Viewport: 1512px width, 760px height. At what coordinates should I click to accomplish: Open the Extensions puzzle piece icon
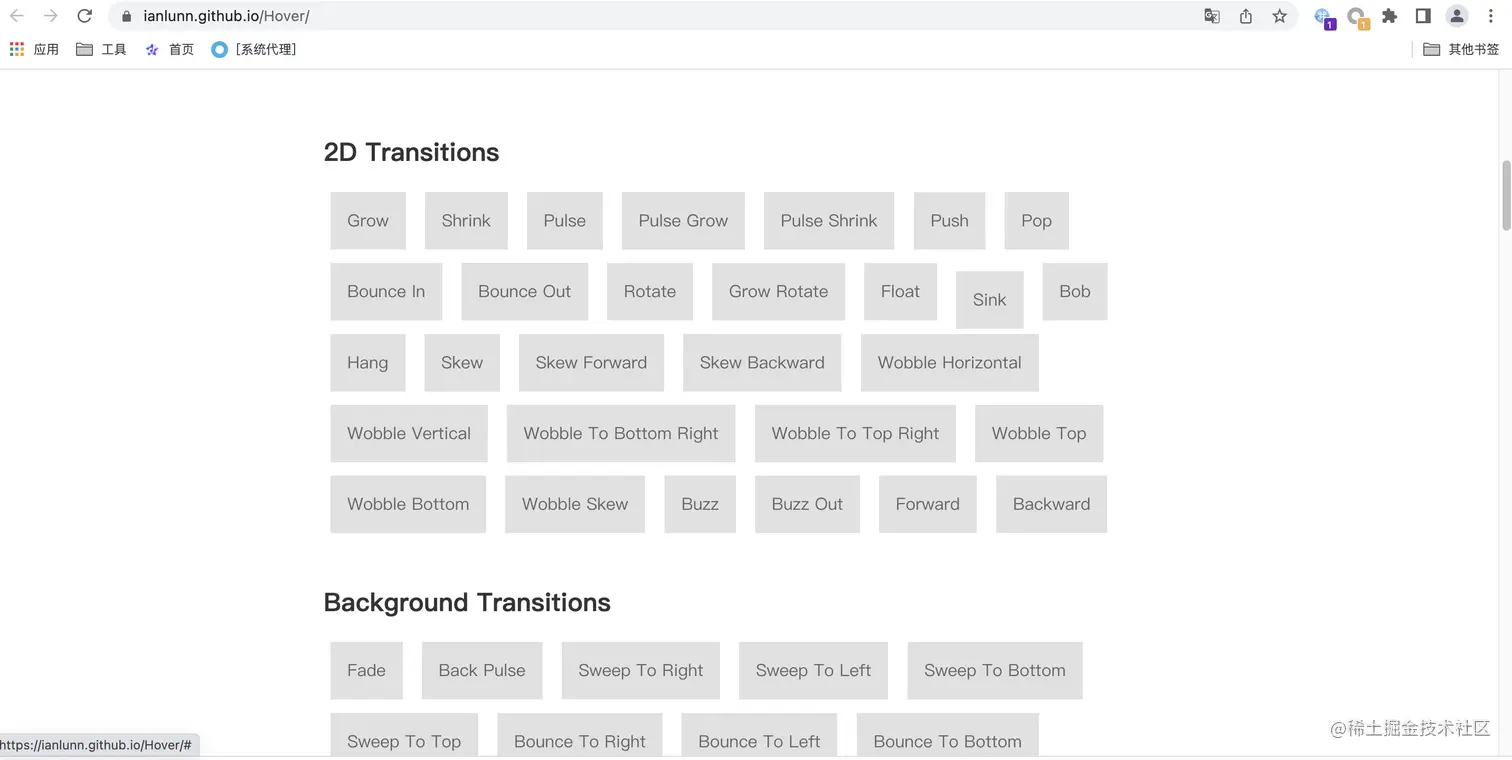(1389, 16)
